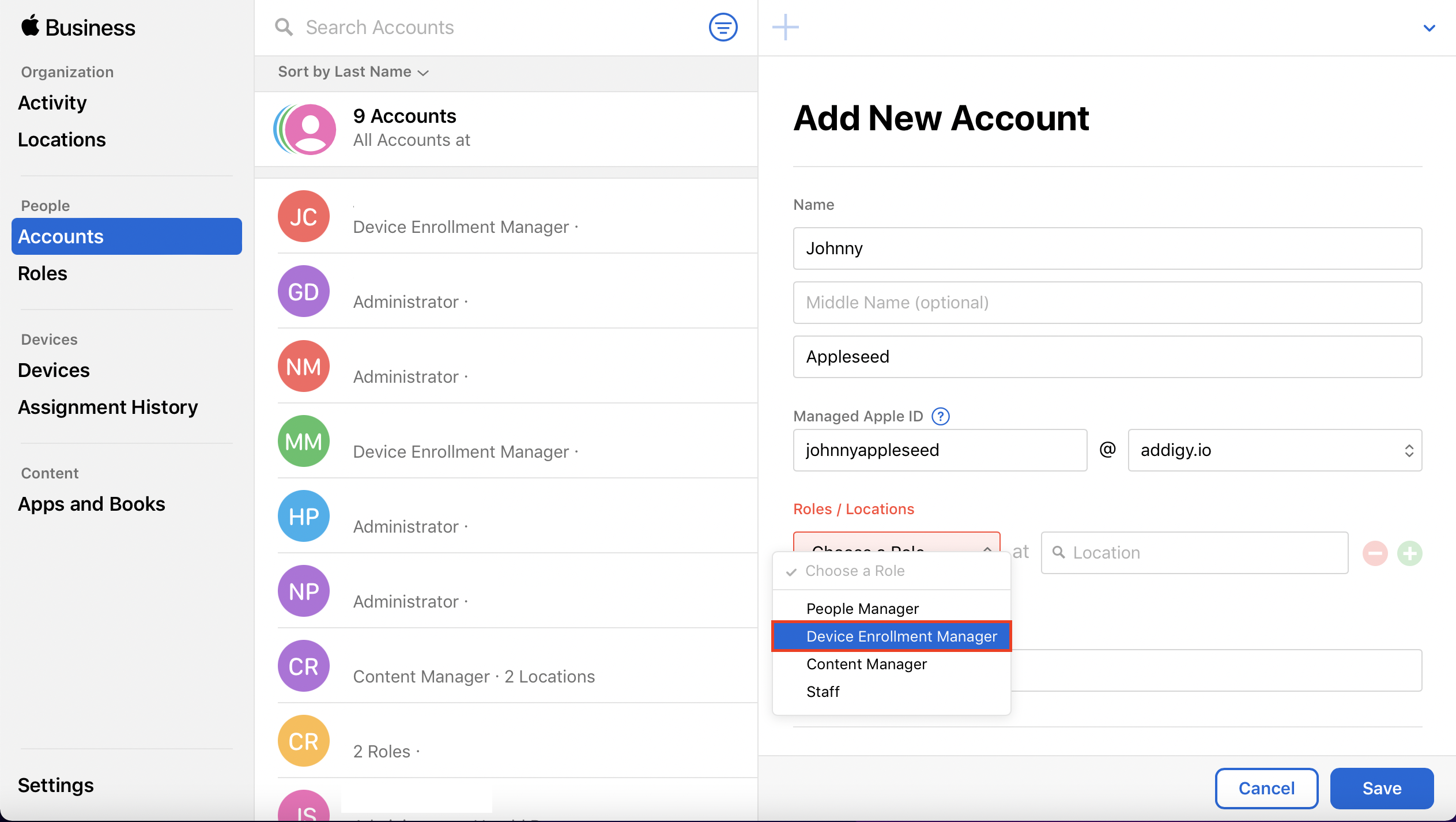Image resolution: width=1456 pixels, height=822 pixels.
Task: Click the plus icon to add account
Action: click(785, 27)
